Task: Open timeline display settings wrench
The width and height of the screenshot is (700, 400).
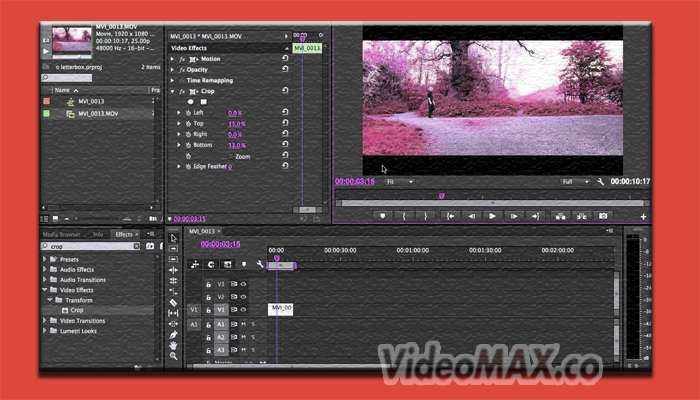Action: click(260, 264)
